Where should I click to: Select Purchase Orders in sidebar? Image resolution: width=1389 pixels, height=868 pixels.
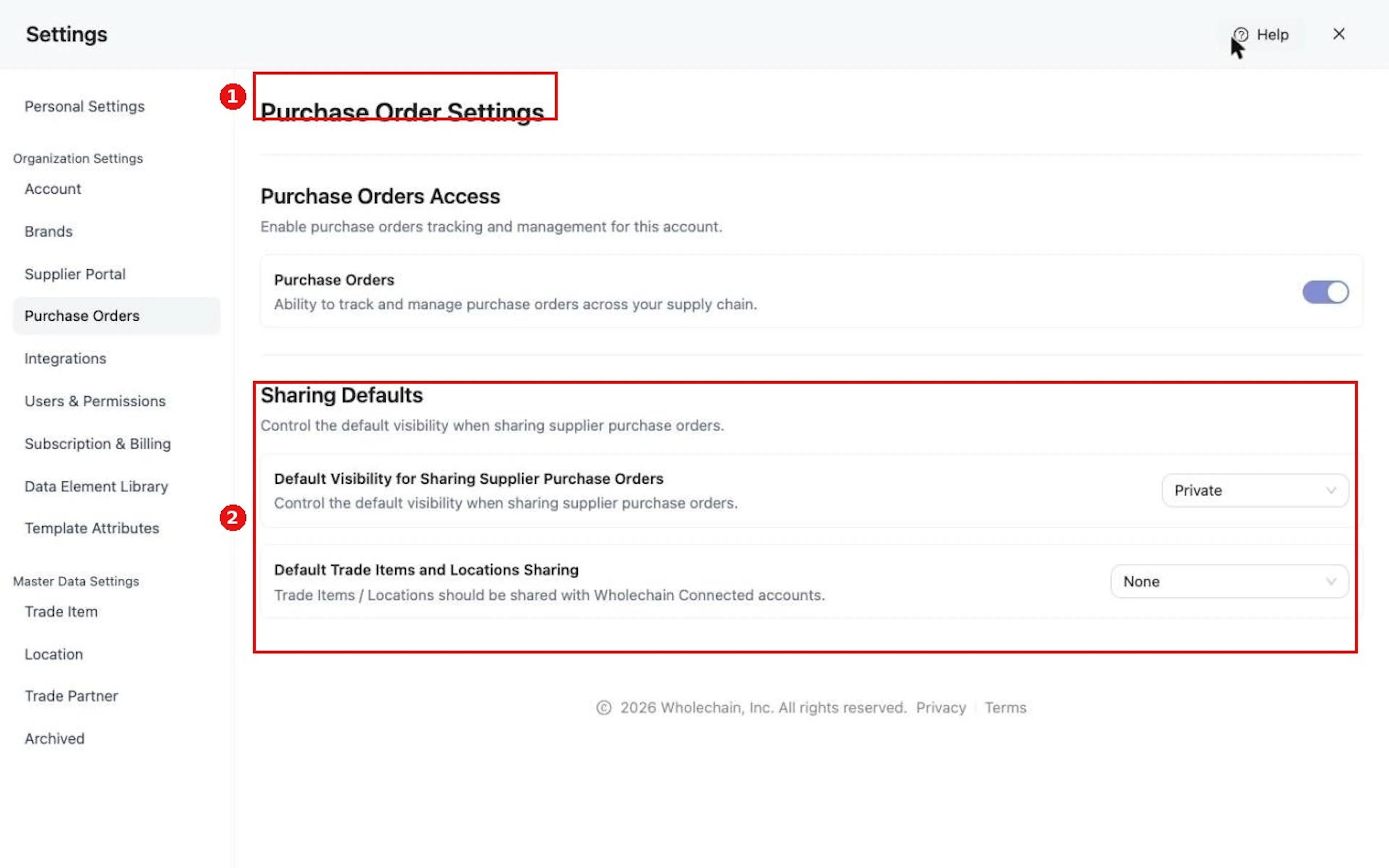pyautogui.click(x=116, y=316)
